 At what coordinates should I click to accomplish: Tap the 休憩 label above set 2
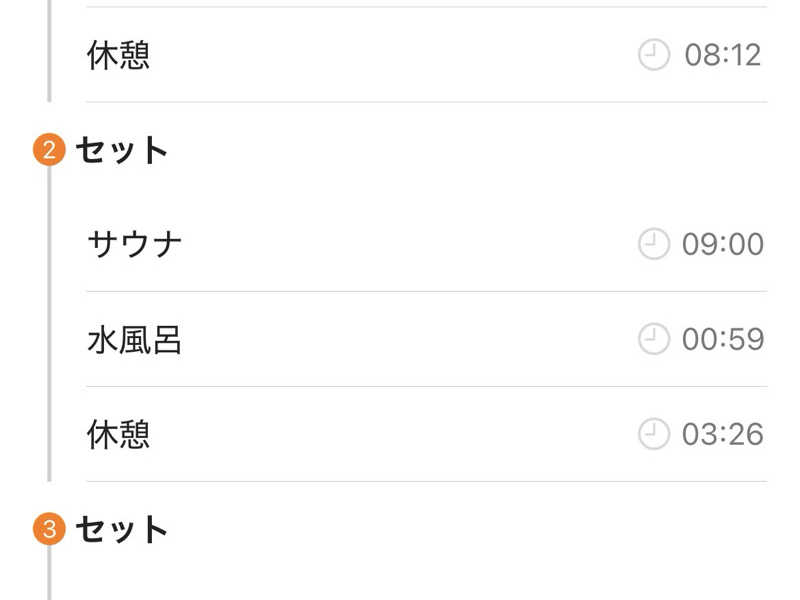click(x=119, y=54)
